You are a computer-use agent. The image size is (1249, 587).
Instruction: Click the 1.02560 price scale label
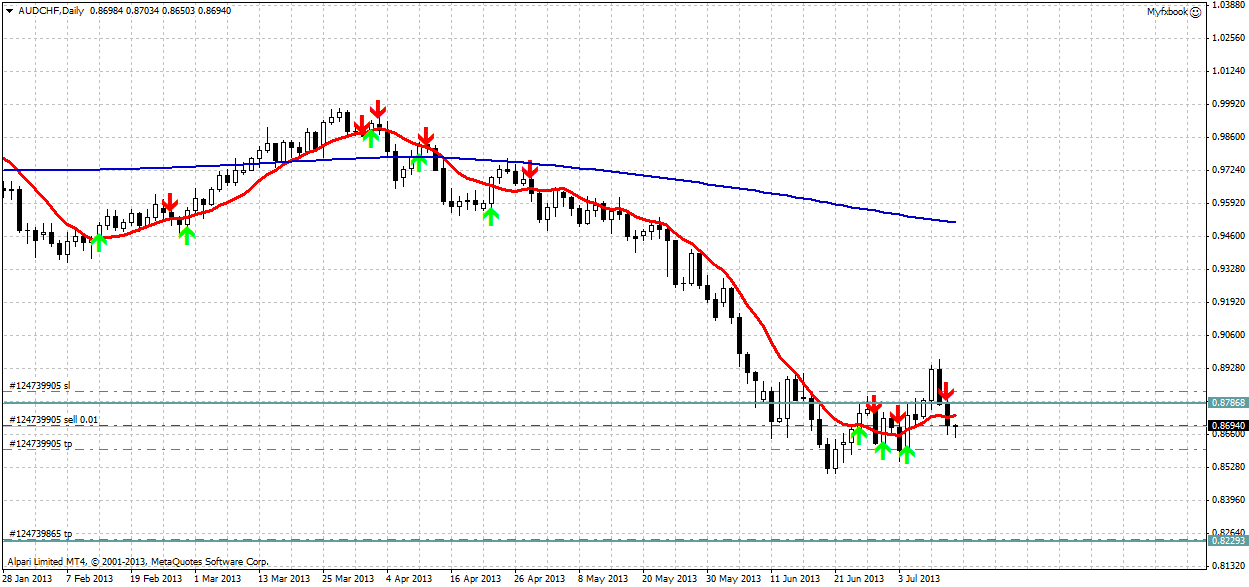tap(1228, 38)
